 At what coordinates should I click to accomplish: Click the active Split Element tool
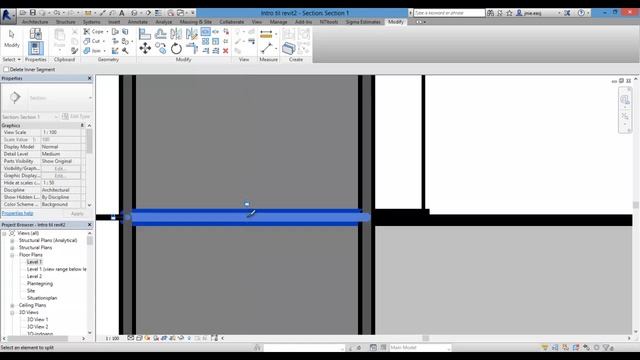205,32
